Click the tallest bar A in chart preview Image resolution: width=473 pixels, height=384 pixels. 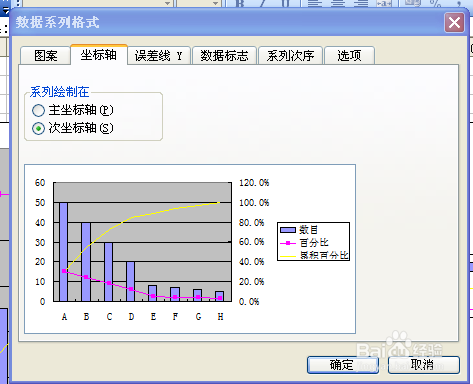pyautogui.click(x=63, y=252)
